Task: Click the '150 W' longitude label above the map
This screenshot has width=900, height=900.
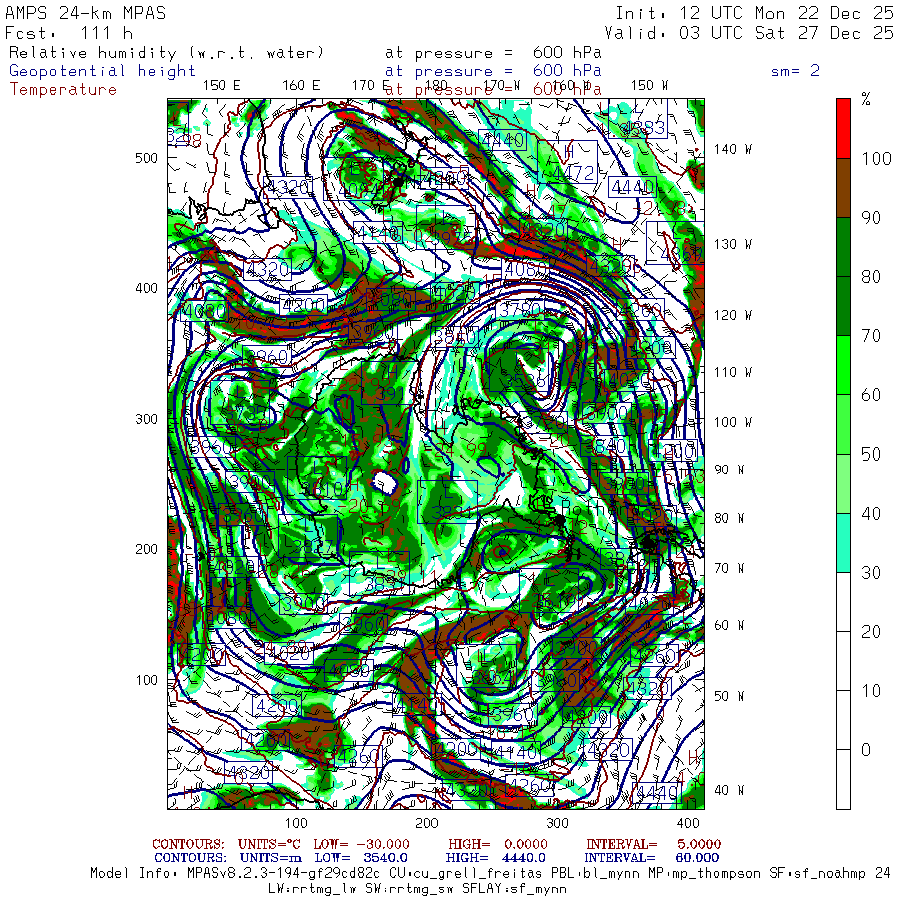Action: click(x=649, y=86)
